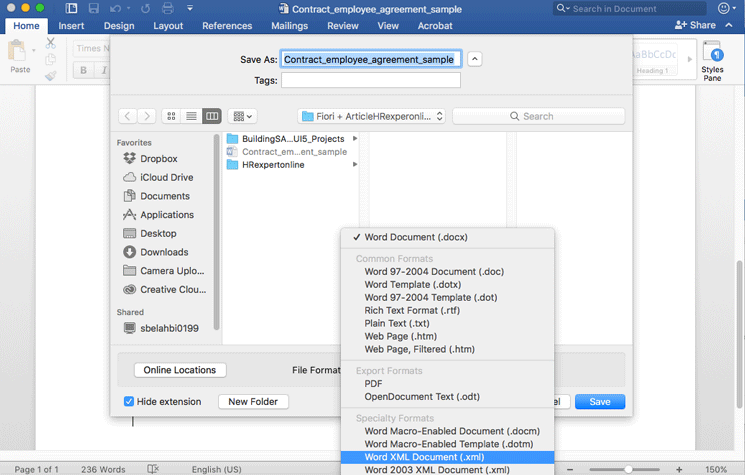Open the group-by arrangement dropdown

tap(243, 116)
